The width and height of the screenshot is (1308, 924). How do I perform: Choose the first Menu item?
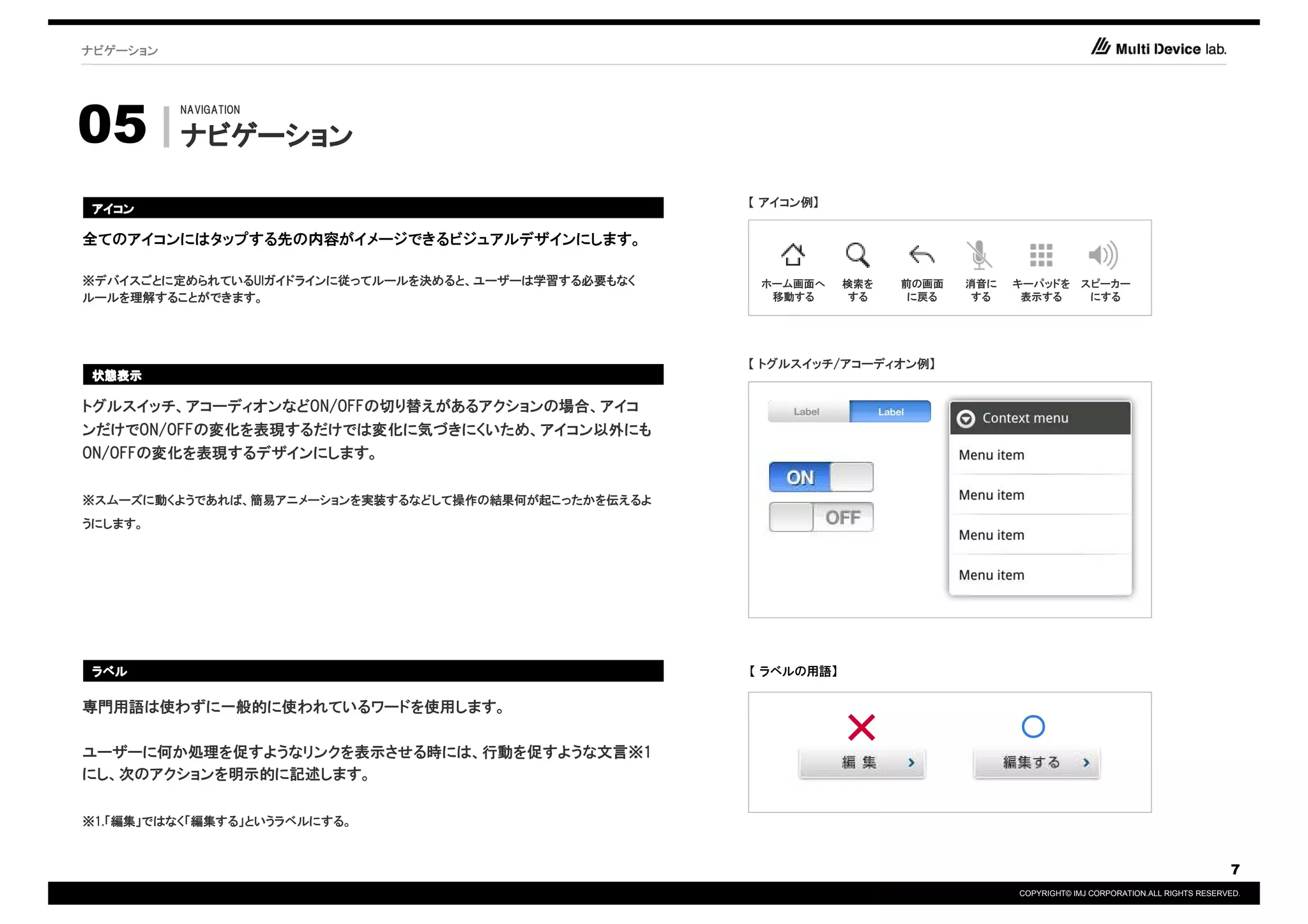click(1040, 455)
